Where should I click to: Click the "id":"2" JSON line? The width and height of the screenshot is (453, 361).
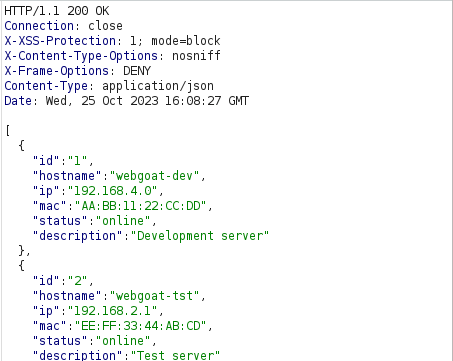coord(63,281)
